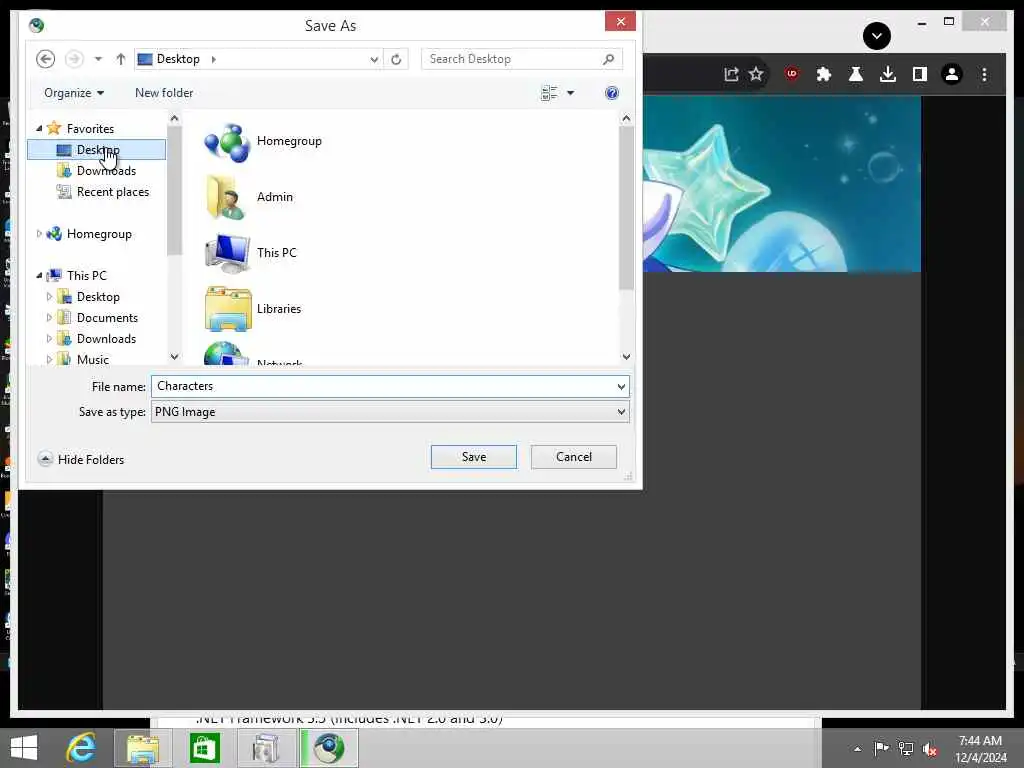This screenshot has height=768, width=1024.
Task: Open Homegroup icon in file list
Action: point(227,142)
